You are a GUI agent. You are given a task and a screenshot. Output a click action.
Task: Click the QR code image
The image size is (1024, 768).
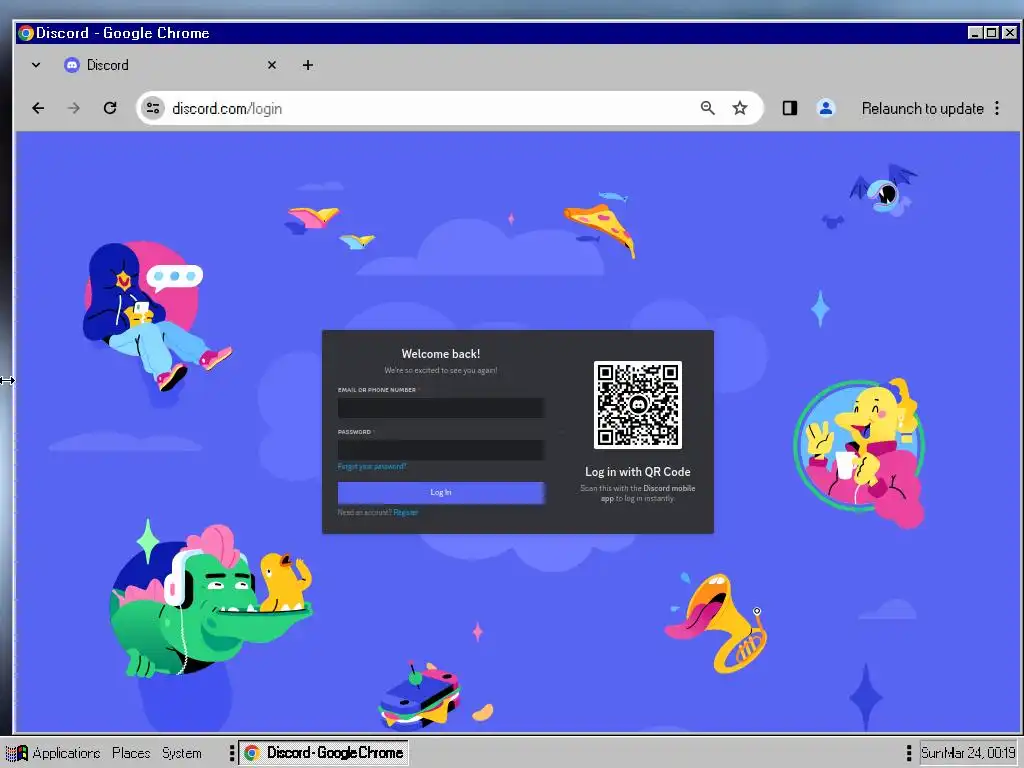638,405
